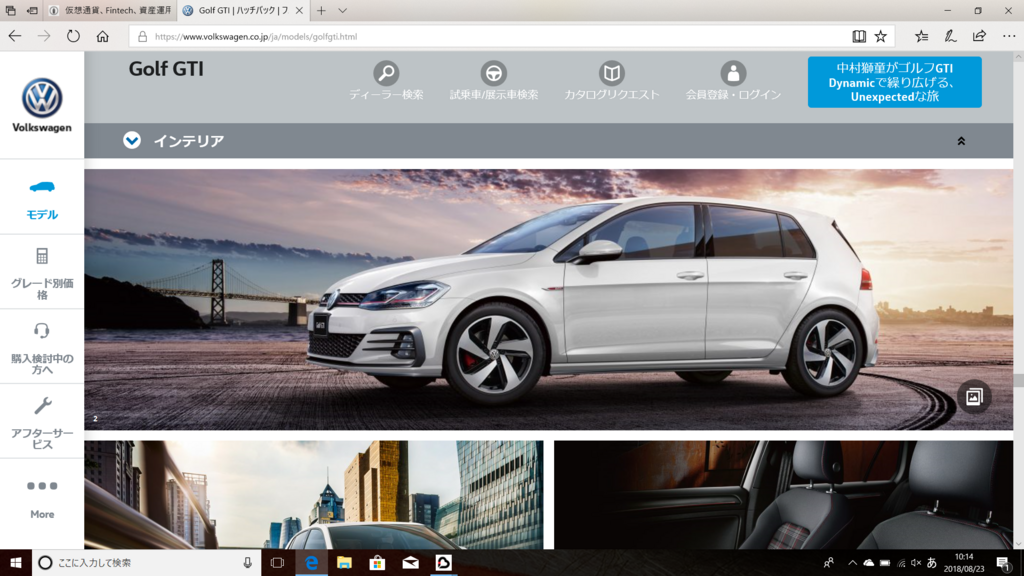Click ディーラー検索 magnifier icon

coord(386,73)
